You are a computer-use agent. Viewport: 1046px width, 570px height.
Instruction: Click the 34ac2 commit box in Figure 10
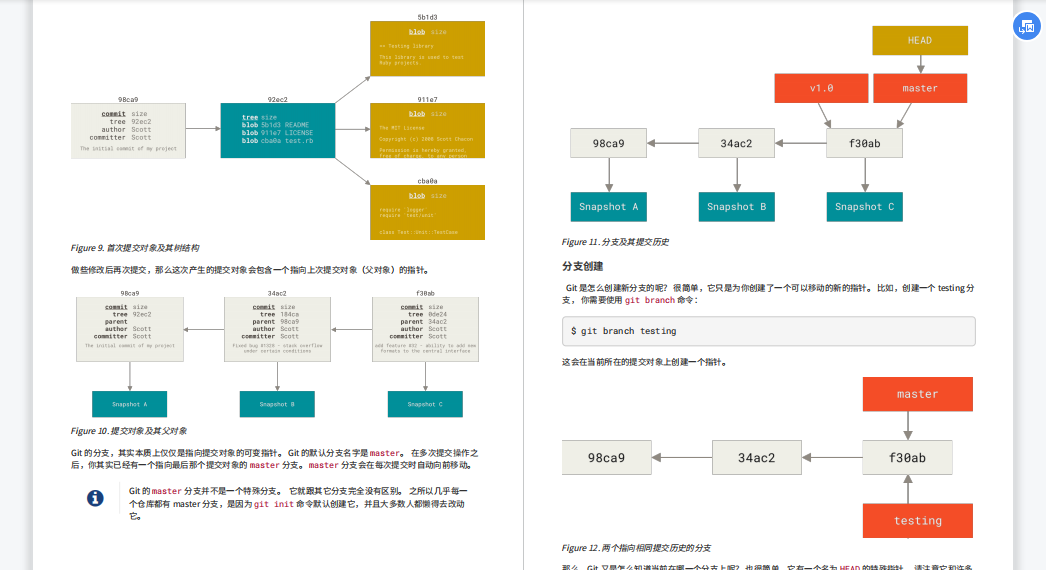pos(278,330)
